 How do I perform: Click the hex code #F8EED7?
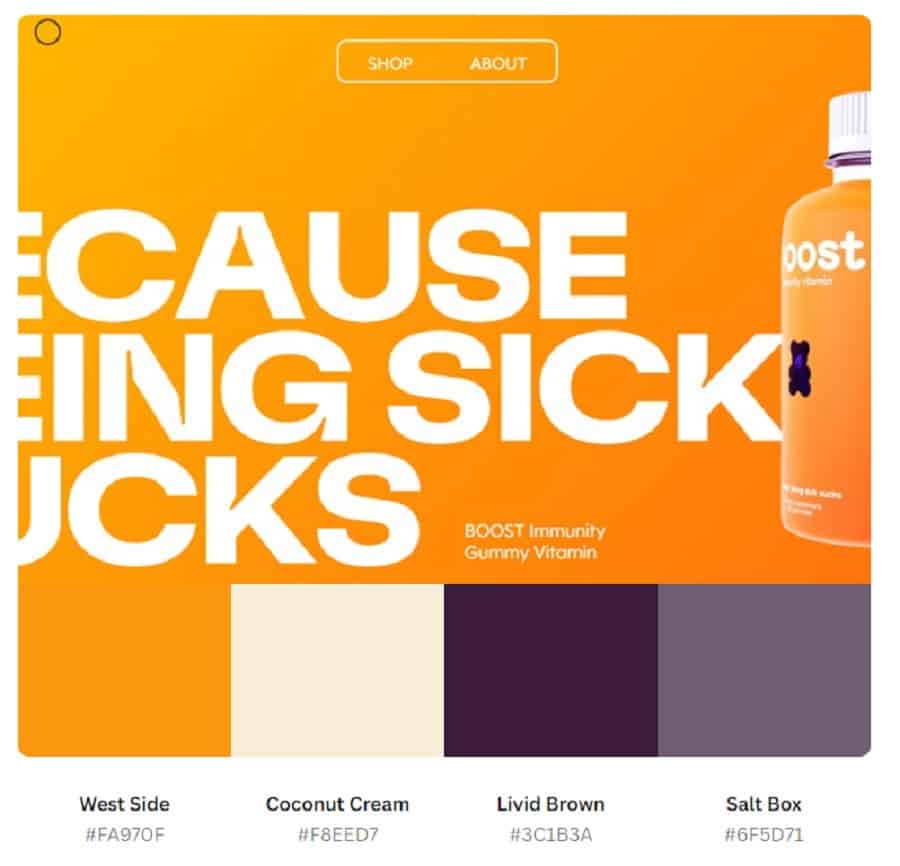pyautogui.click(x=338, y=834)
